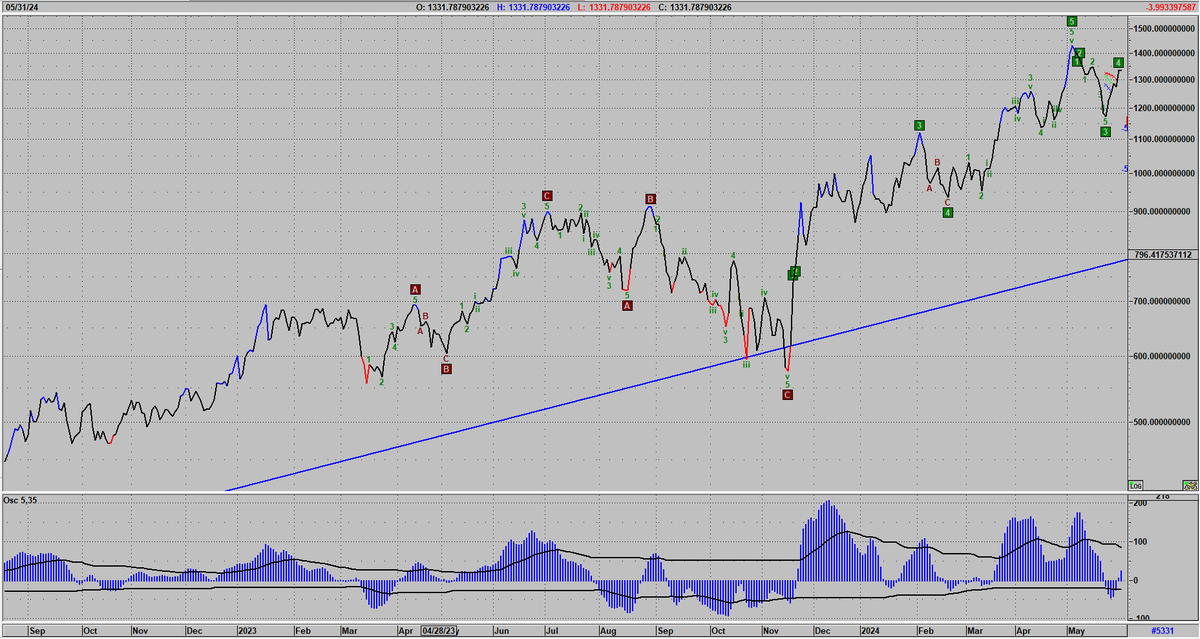Click the May month label on time axis
The width and height of the screenshot is (1200, 639).
click(1077, 632)
